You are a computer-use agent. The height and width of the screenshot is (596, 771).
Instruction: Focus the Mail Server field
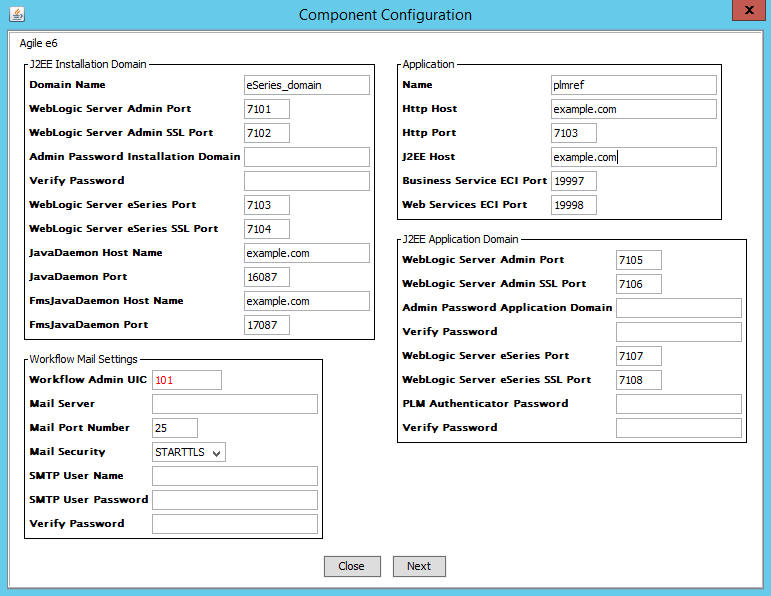[235, 404]
